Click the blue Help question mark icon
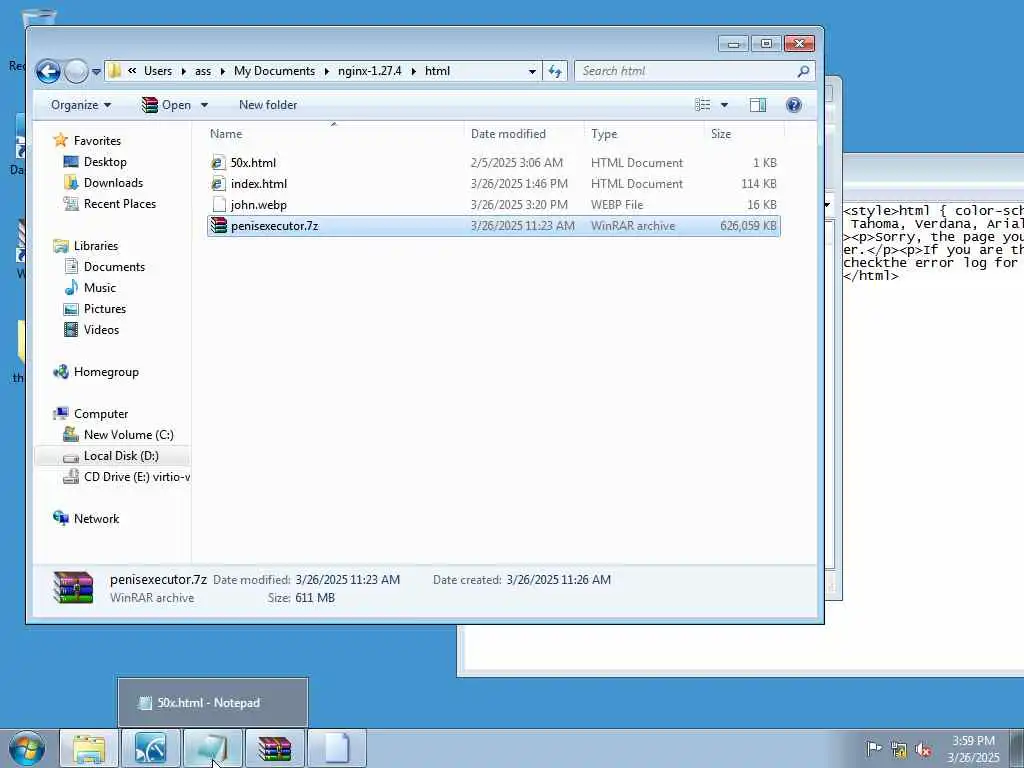1024x768 pixels. [793, 105]
